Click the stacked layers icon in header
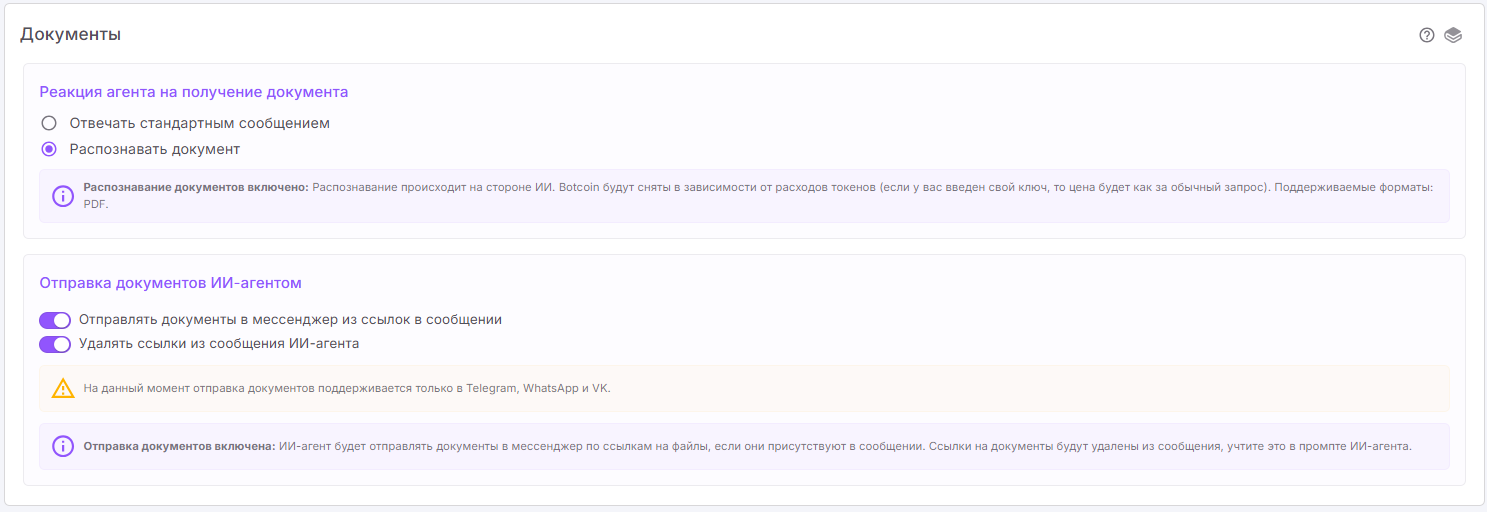This screenshot has height=512, width=1487. coord(1453,35)
